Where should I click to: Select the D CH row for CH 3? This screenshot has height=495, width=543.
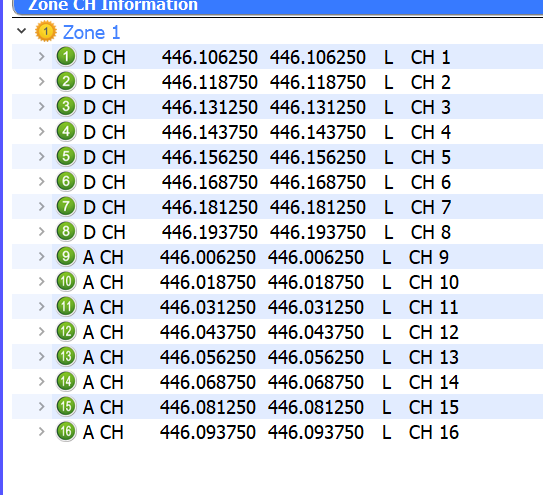[x=277, y=107]
